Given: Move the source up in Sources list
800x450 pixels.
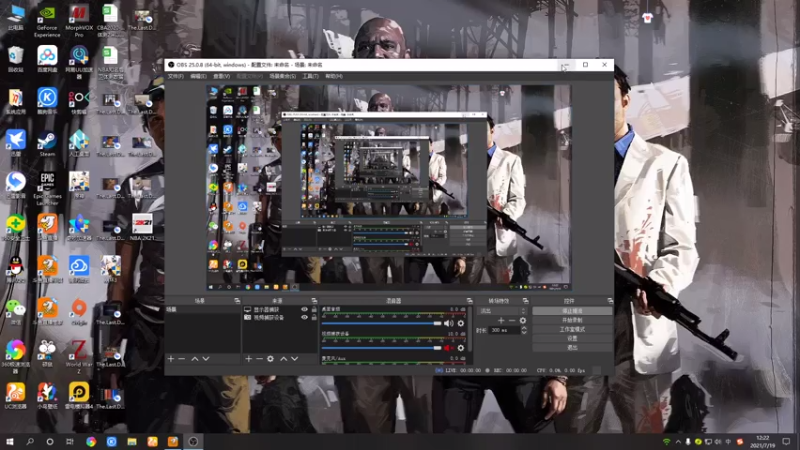Looking at the screenshot, I should (x=284, y=359).
